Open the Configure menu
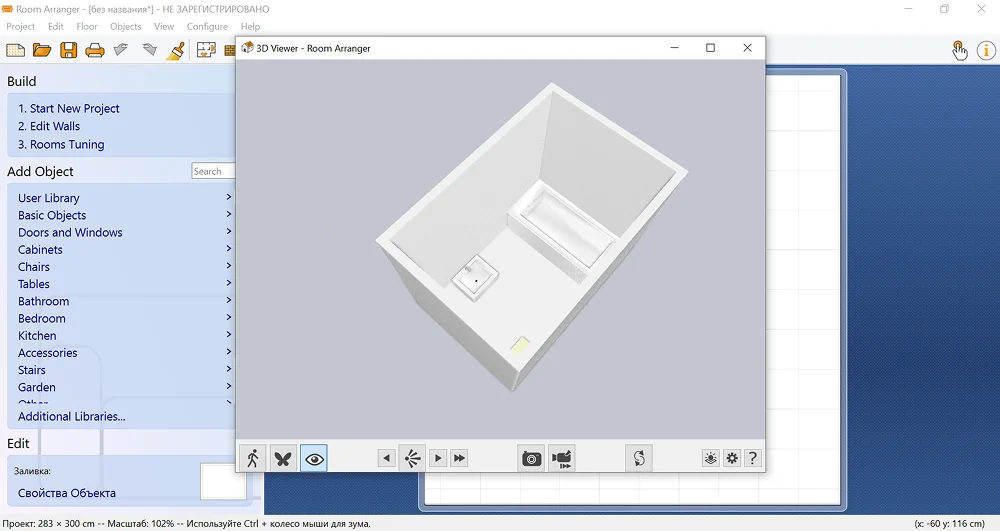1000x531 pixels. pos(207,27)
